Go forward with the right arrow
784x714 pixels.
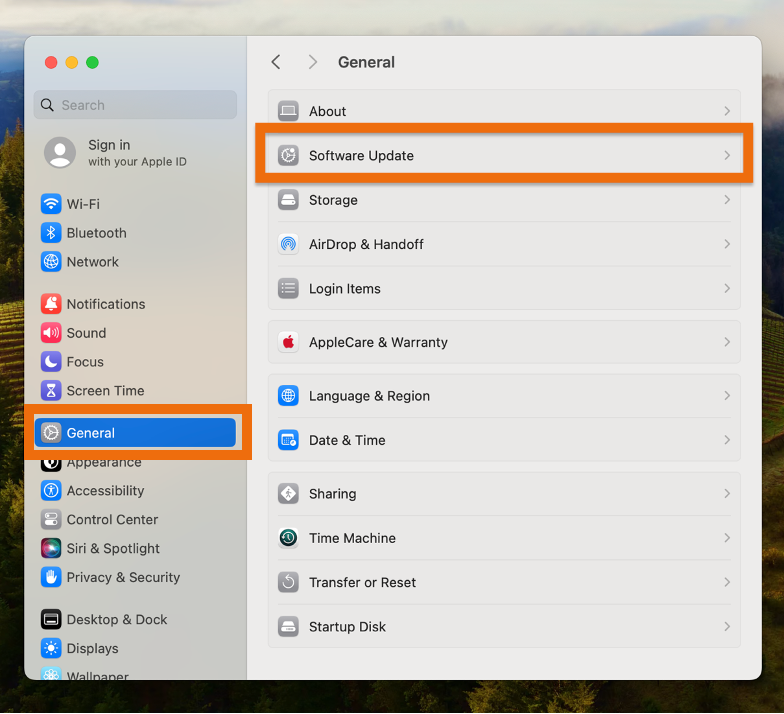pos(313,62)
